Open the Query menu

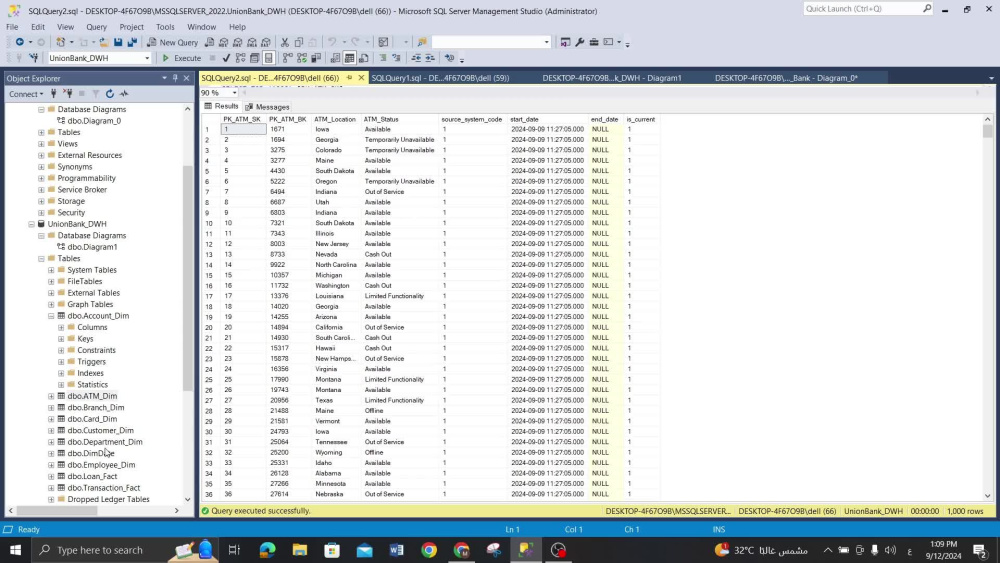[x=96, y=27]
